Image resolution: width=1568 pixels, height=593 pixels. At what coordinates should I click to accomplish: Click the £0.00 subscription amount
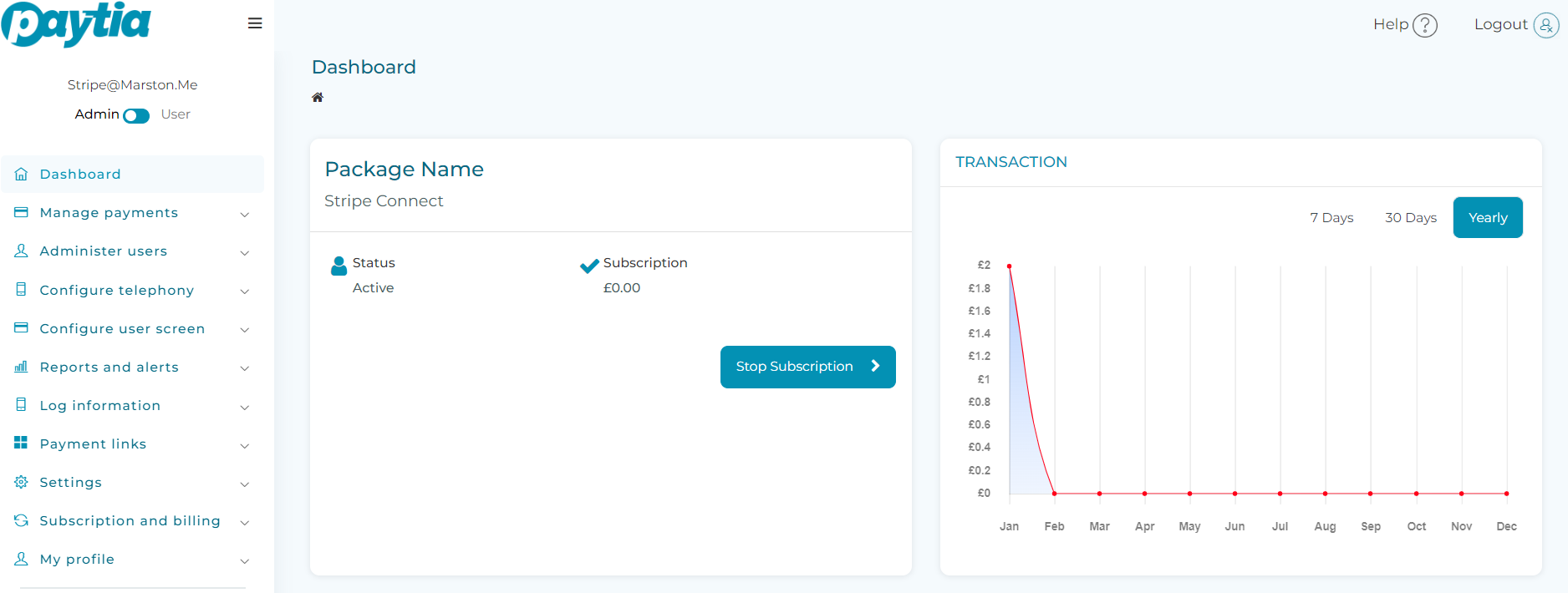tap(622, 287)
